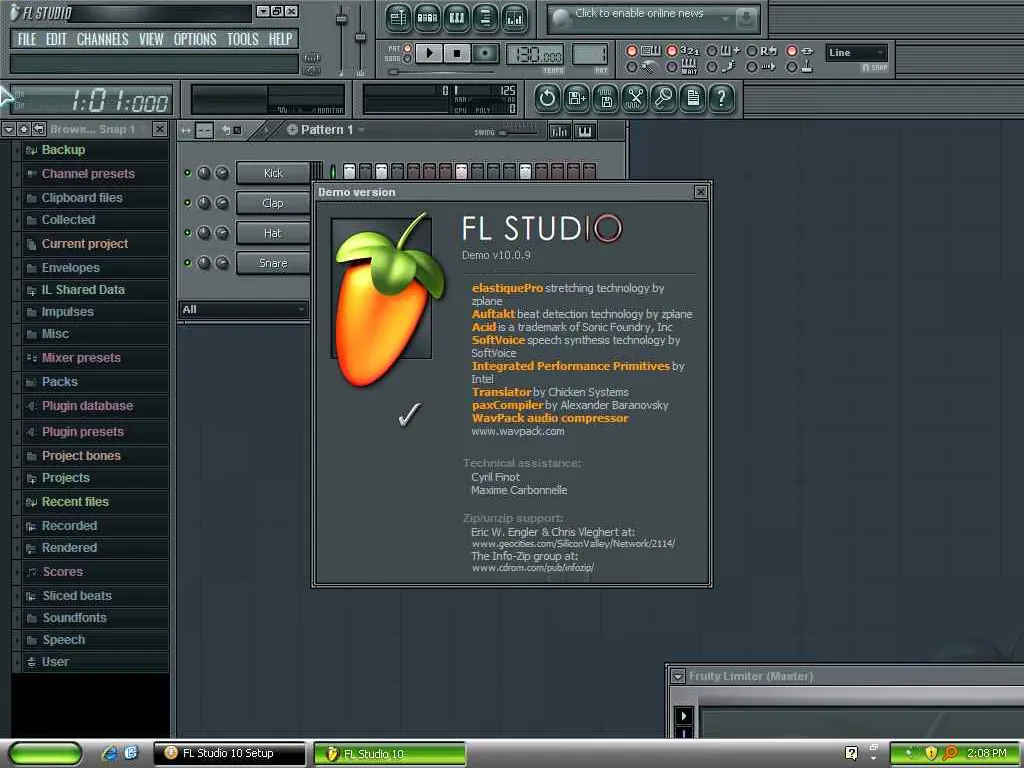Open the audio editor scissors icon
The width and height of the screenshot is (1024, 768).
[x=635, y=99]
